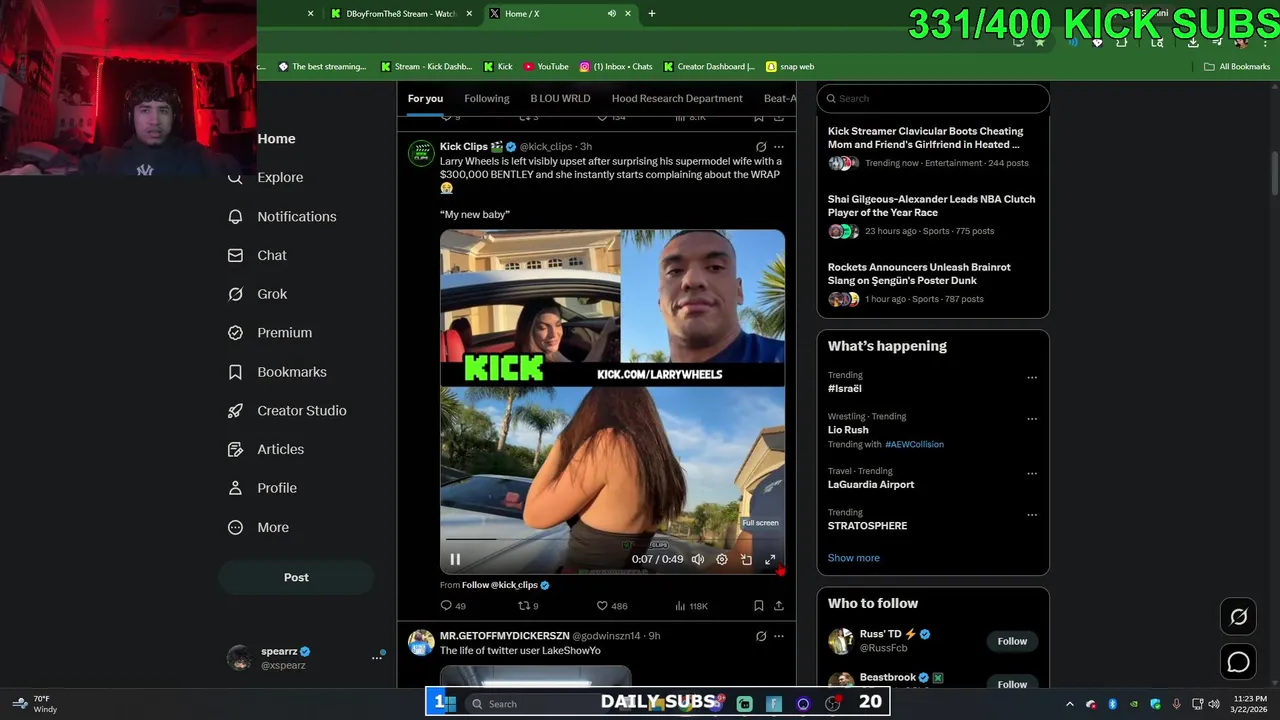The width and height of the screenshot is (1280, 720).
Task: Open Shai Gilgeous-Alexander Clutch Player story
Action: click(x=932, y=215)
